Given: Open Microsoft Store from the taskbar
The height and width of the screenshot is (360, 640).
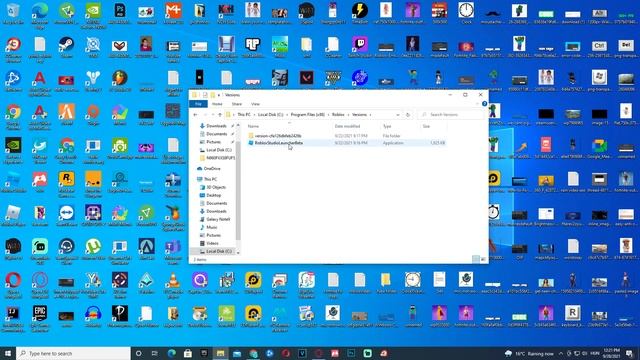Looking at the screenshot, I should pos(187,353).
